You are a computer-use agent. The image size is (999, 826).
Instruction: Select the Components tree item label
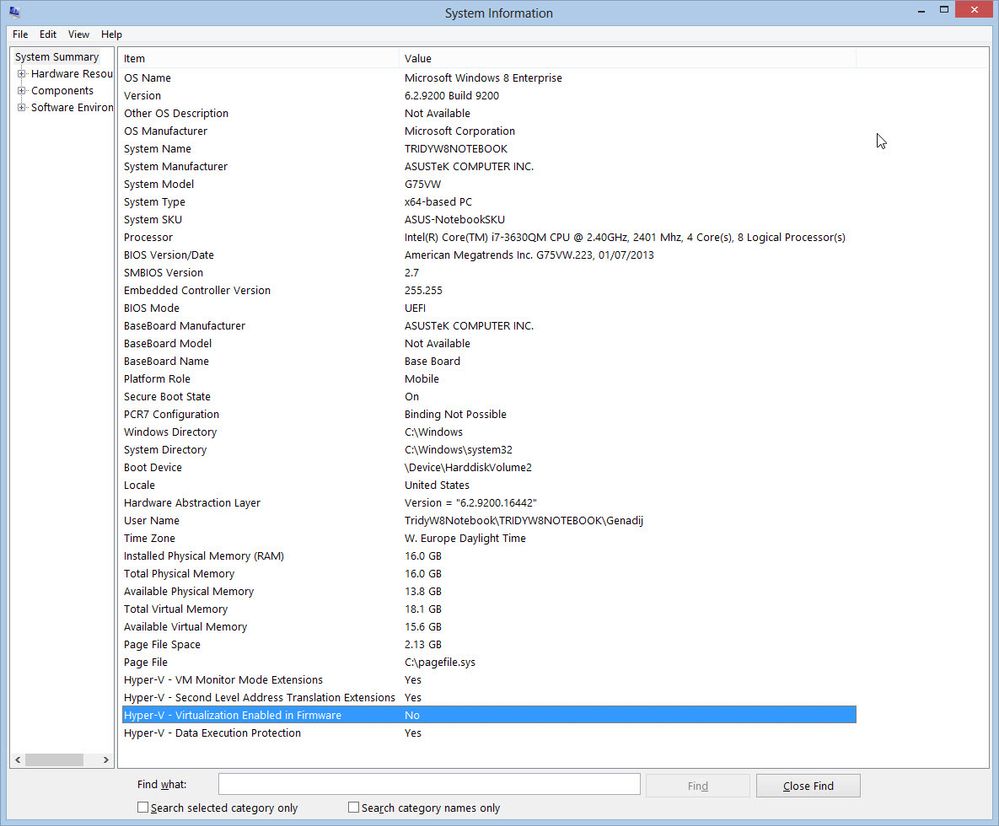click(62, 91)
